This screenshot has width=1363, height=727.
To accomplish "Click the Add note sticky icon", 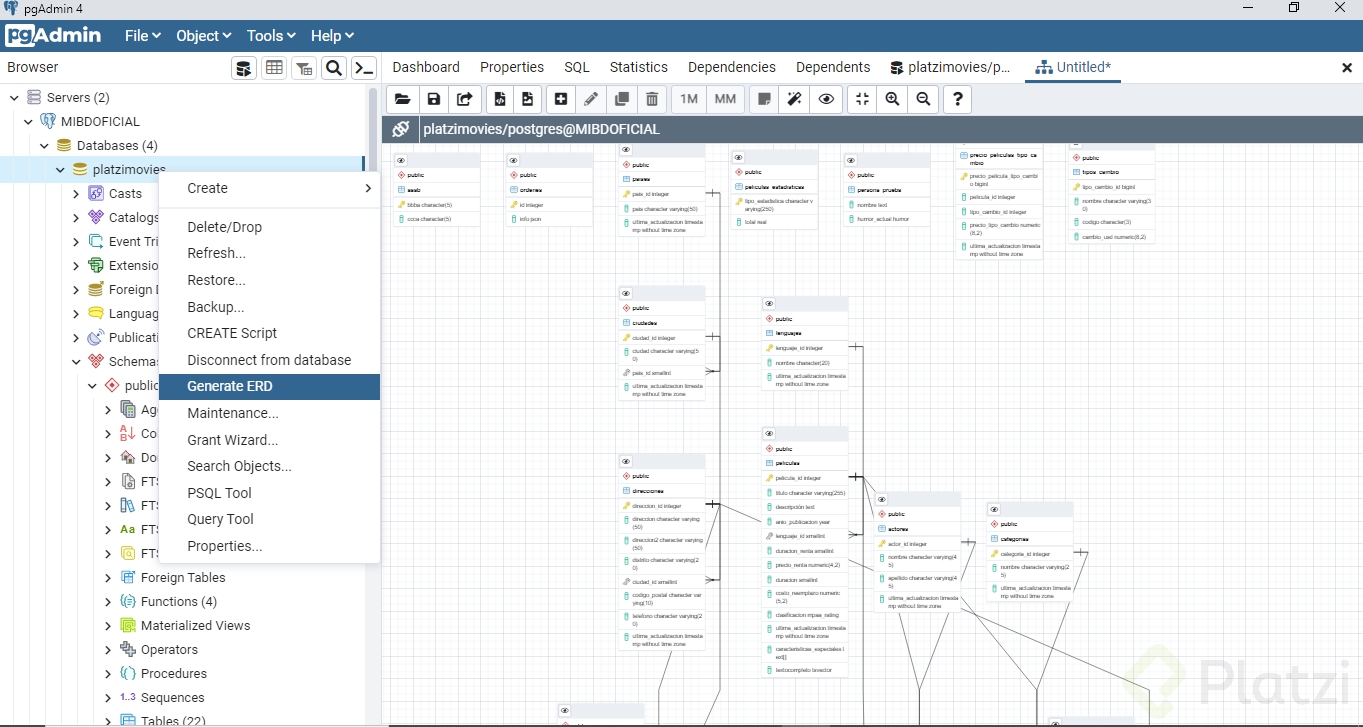I will point(764,99).
